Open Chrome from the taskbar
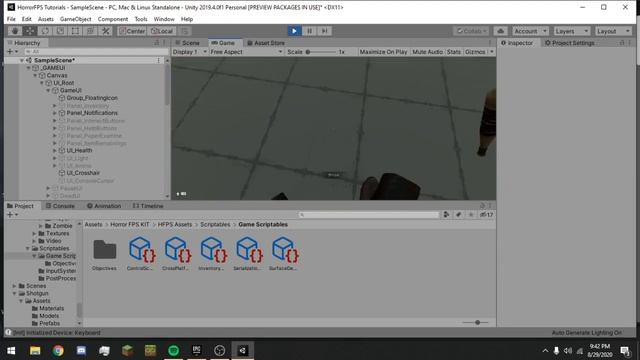 [x=58, y=350]
